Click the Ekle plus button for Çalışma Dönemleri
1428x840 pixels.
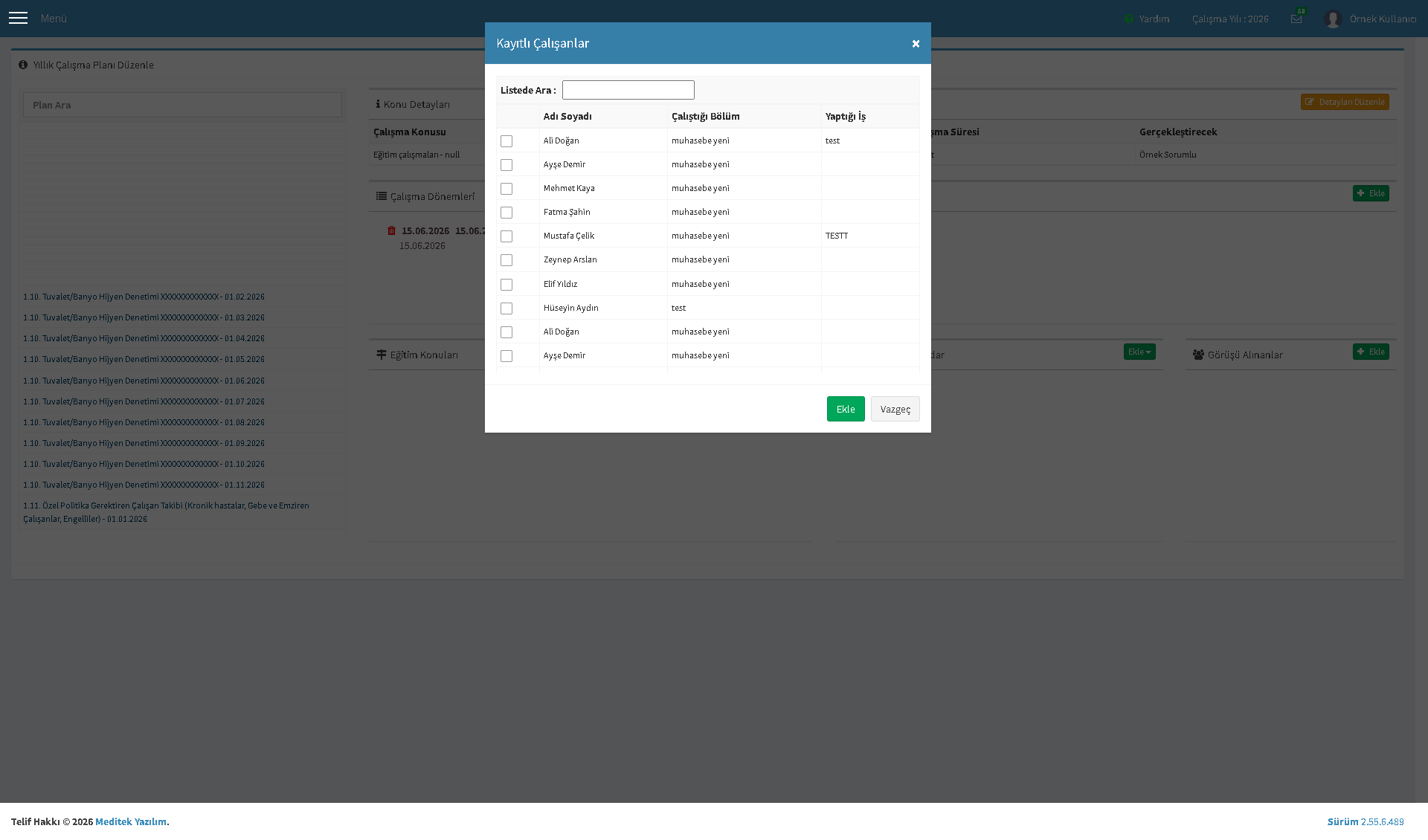[x=1371, y=193]
